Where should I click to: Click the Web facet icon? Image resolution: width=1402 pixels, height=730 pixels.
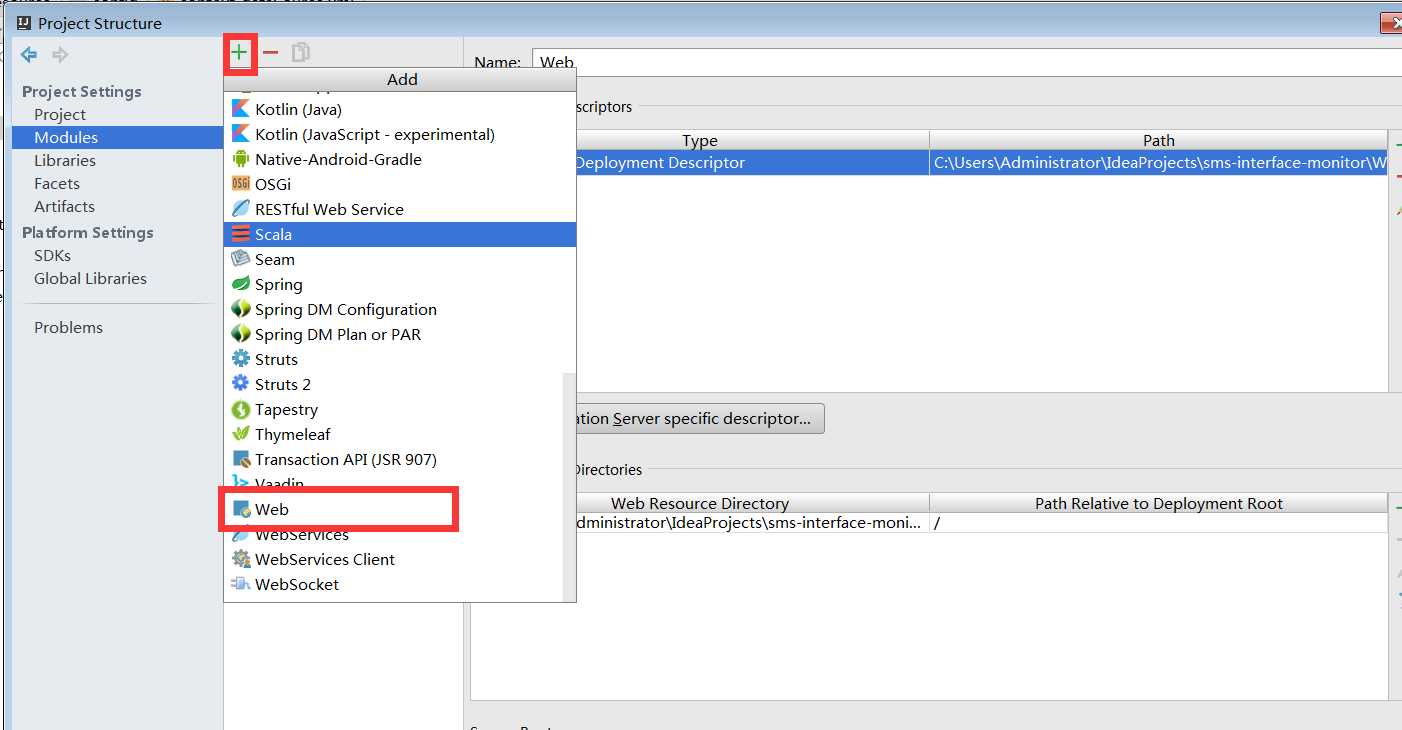pyautogui.click(x=241, y=509)
